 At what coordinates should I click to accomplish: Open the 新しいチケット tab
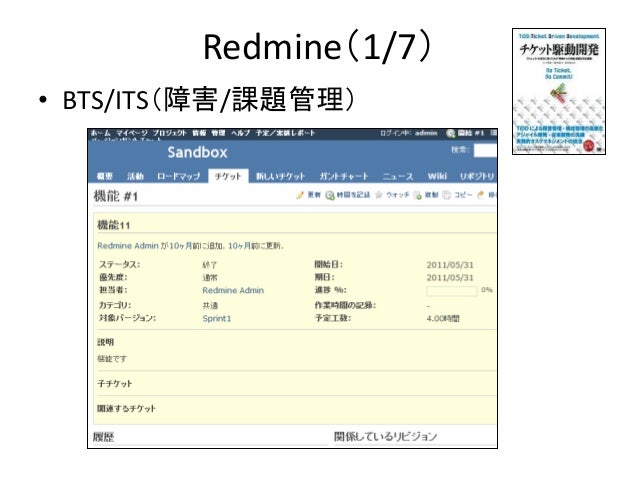(280, 176)
